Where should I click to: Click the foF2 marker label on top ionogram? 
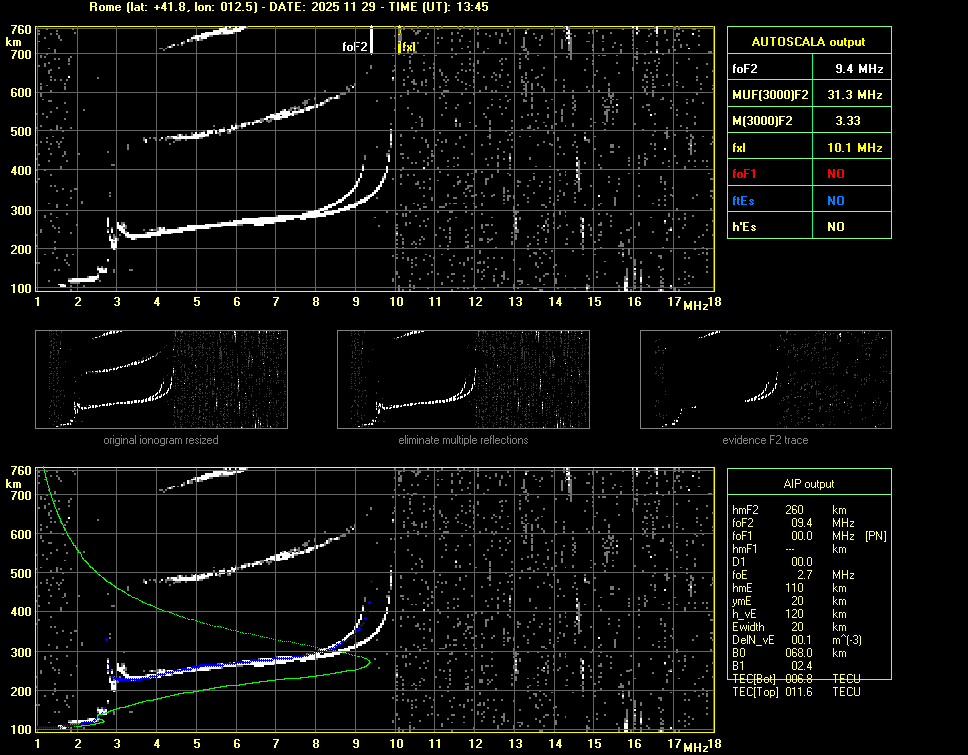(x=355, y=46)
